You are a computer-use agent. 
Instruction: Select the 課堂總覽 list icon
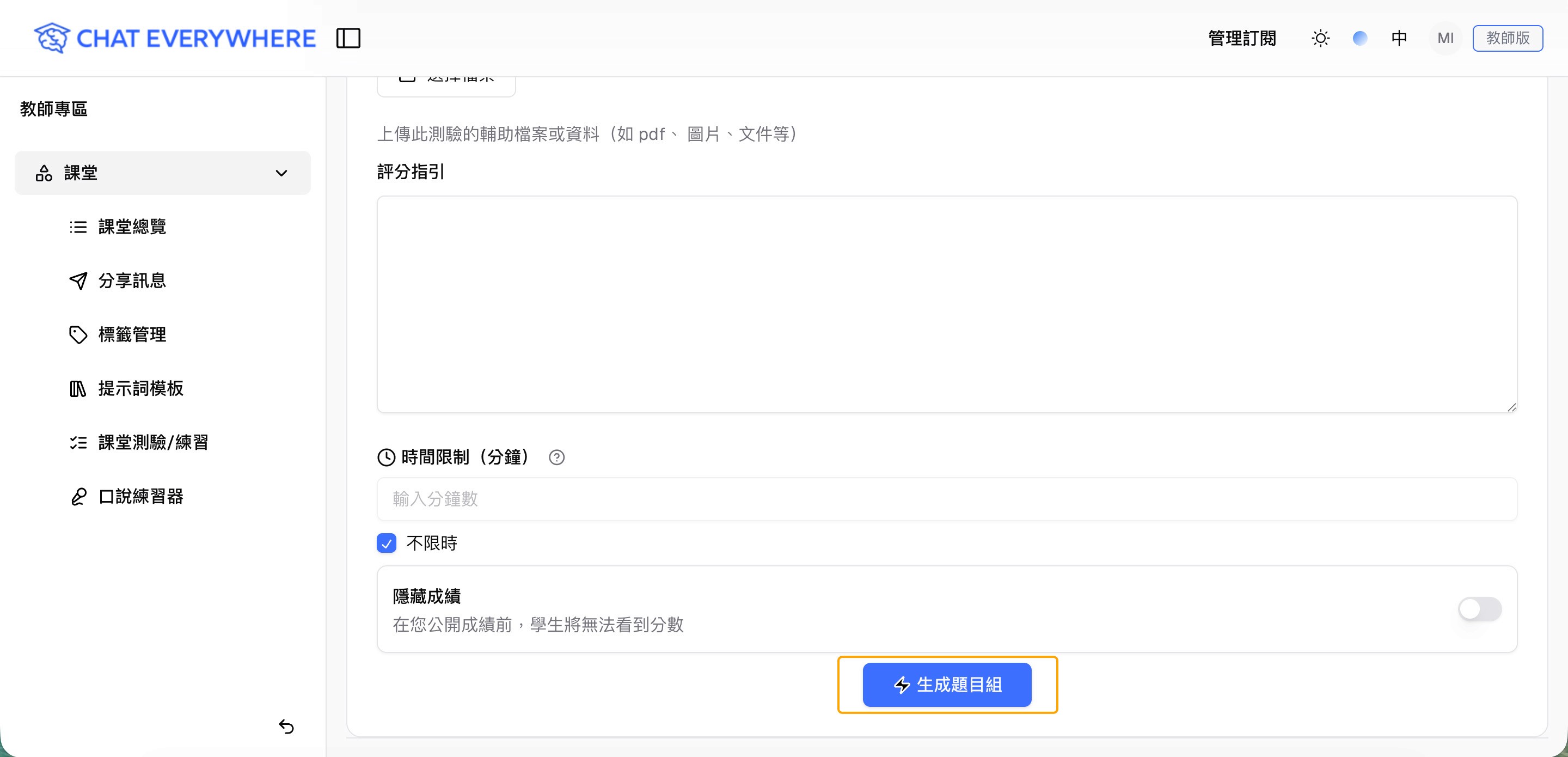pos(79,227)
